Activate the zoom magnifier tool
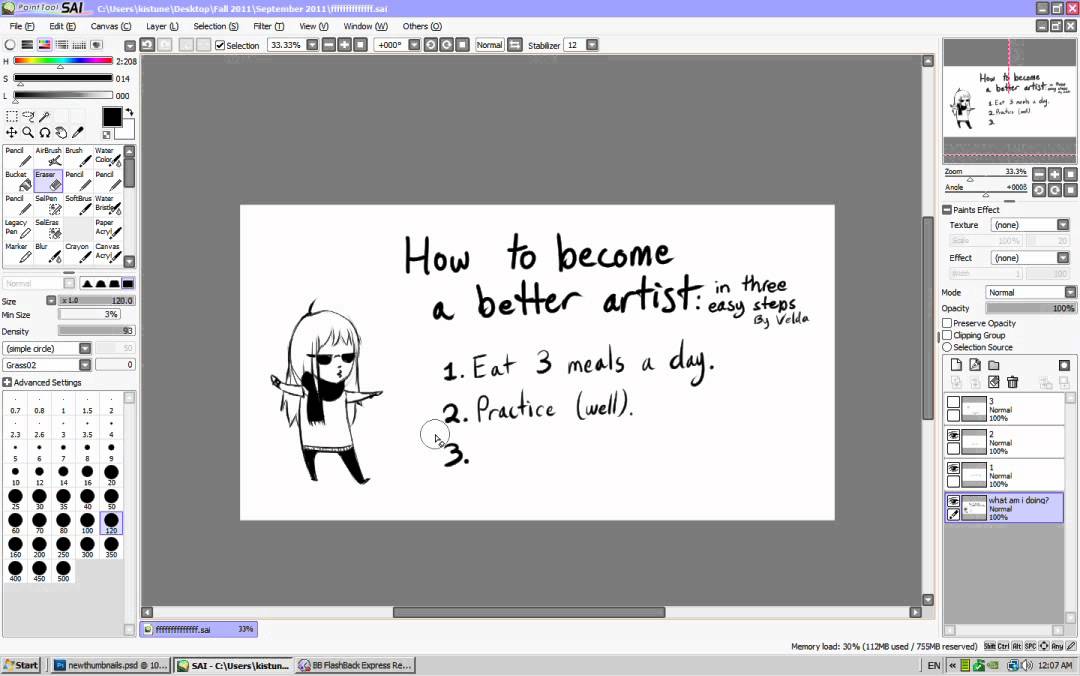The image size is (1080, 676). tap(28, 132)
